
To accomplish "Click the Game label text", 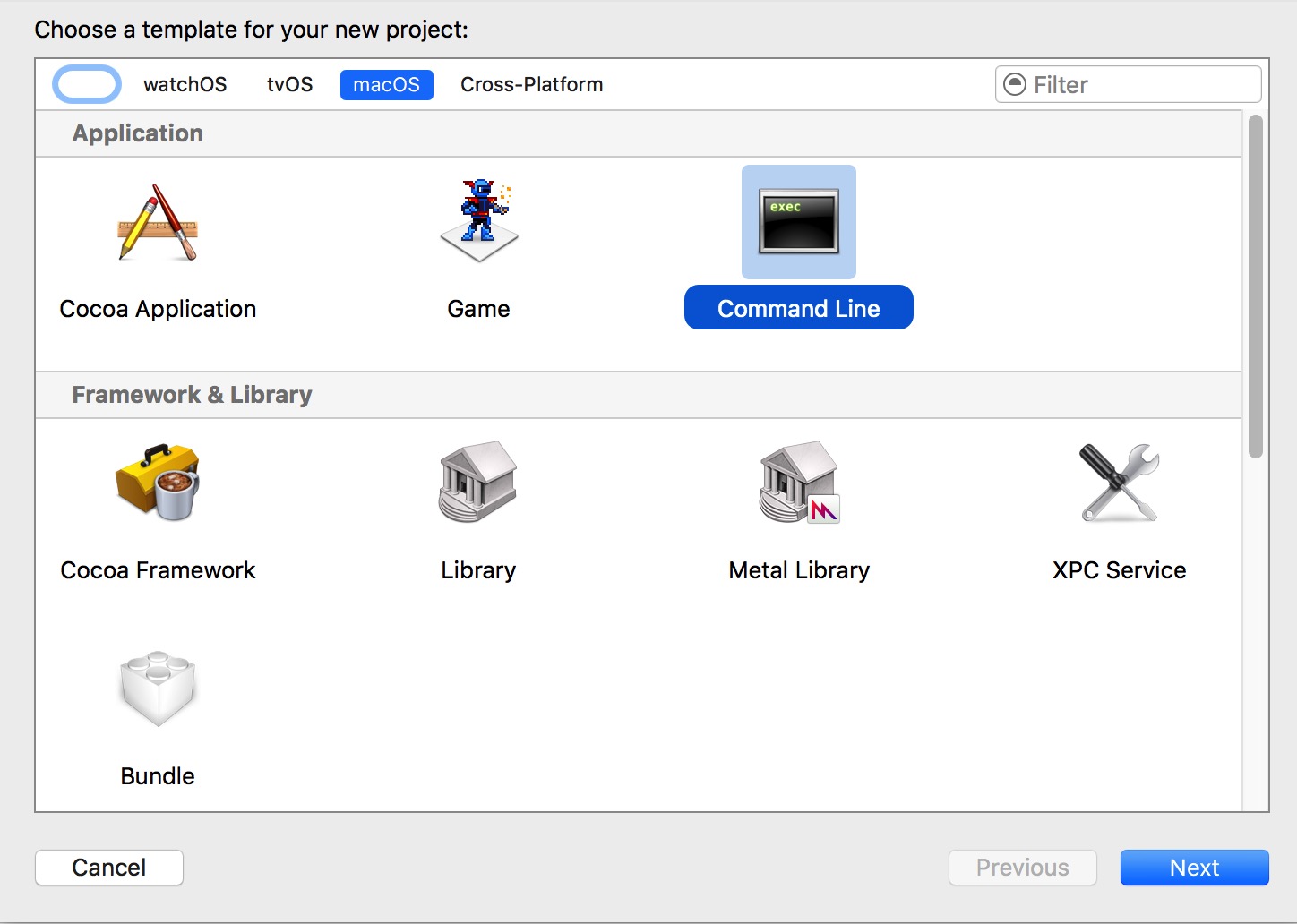I will pos(478,309).
